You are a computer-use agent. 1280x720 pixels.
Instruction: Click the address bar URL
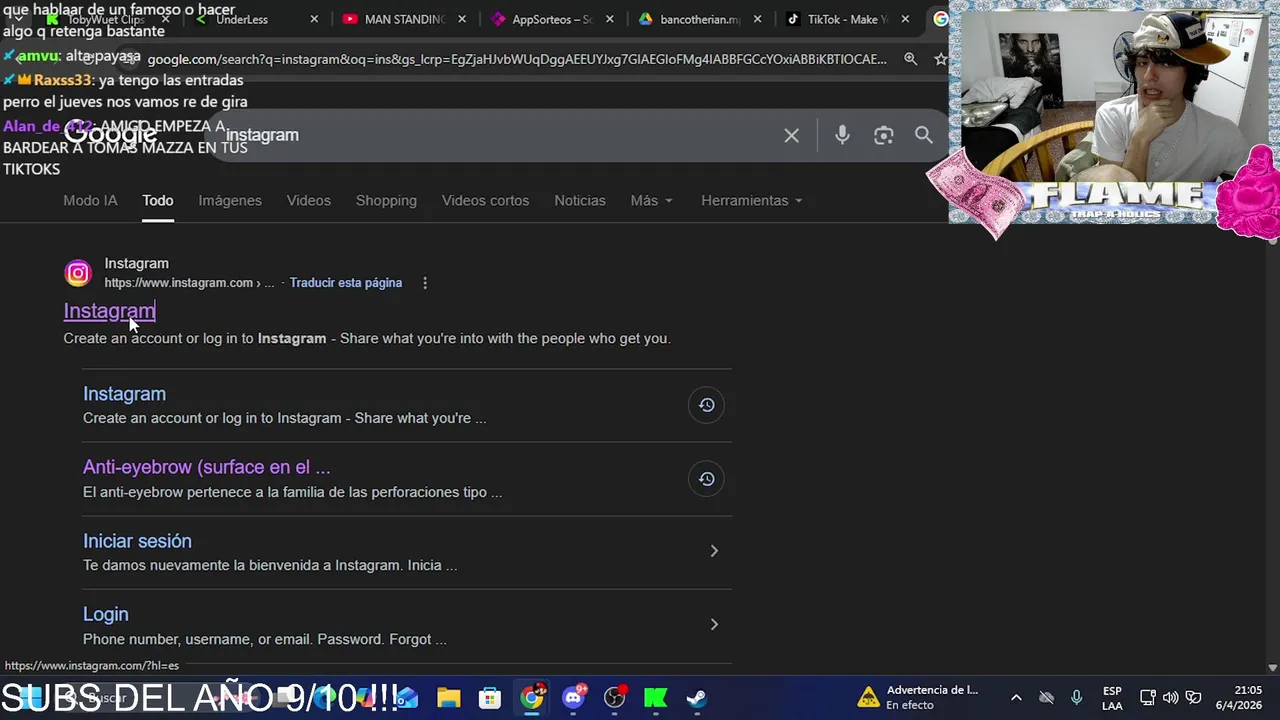(x=517, y=59)
